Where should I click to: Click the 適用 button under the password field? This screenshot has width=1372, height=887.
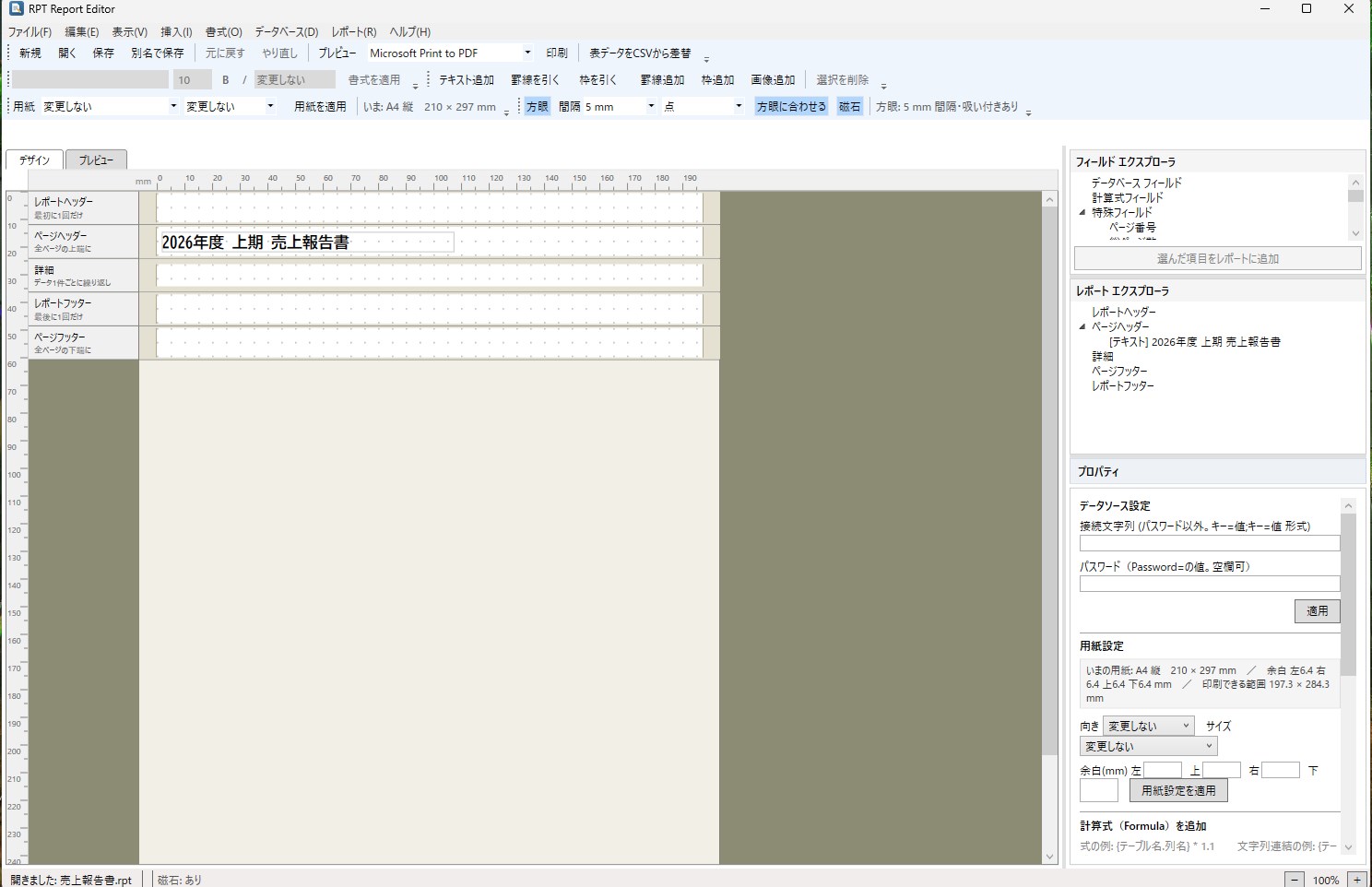1318,611
